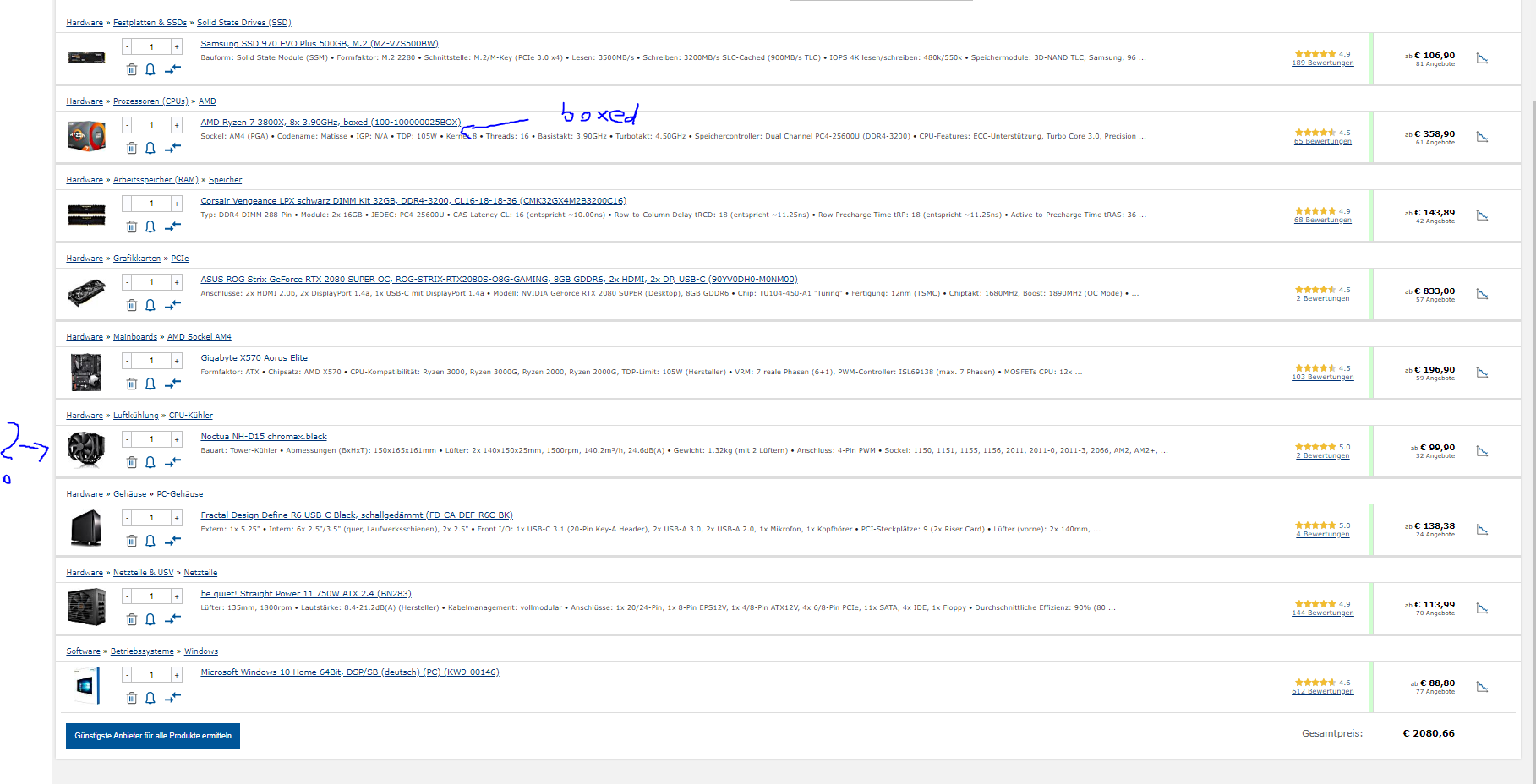Viewport: 1536px width, 784px height.
Task: Click Günstigste Anbieter für alle Produkte ermitteln
Action: [x=153, y=736]
